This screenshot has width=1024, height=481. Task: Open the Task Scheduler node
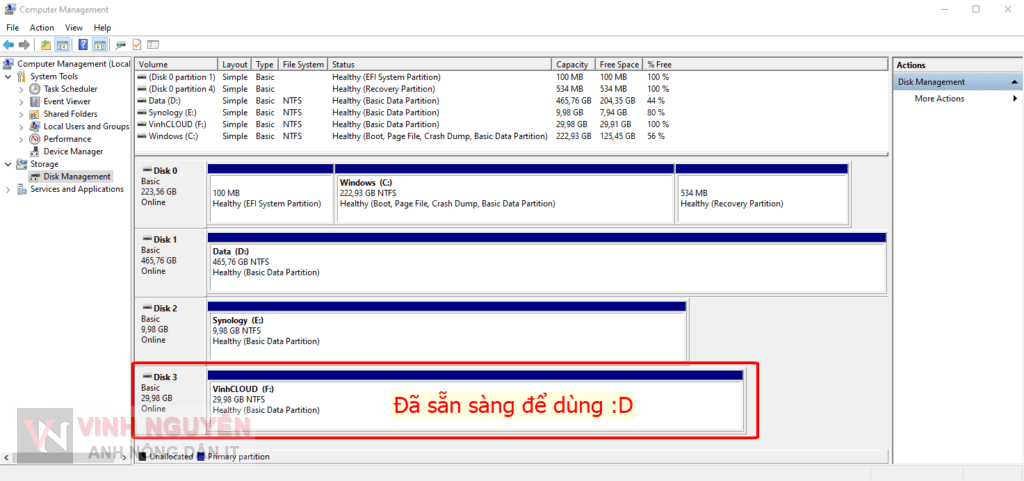click(70, 89)
